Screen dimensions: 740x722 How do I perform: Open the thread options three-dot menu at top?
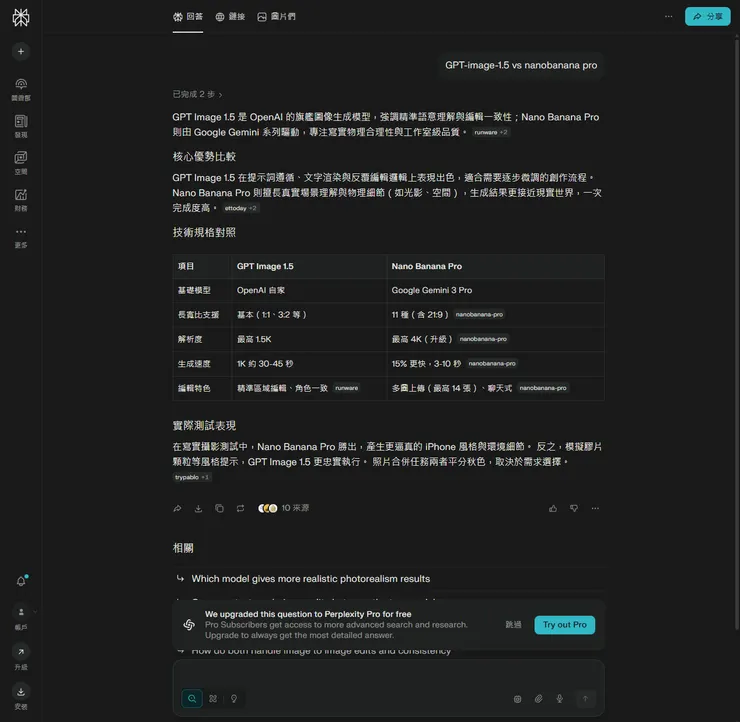point(668,17)
